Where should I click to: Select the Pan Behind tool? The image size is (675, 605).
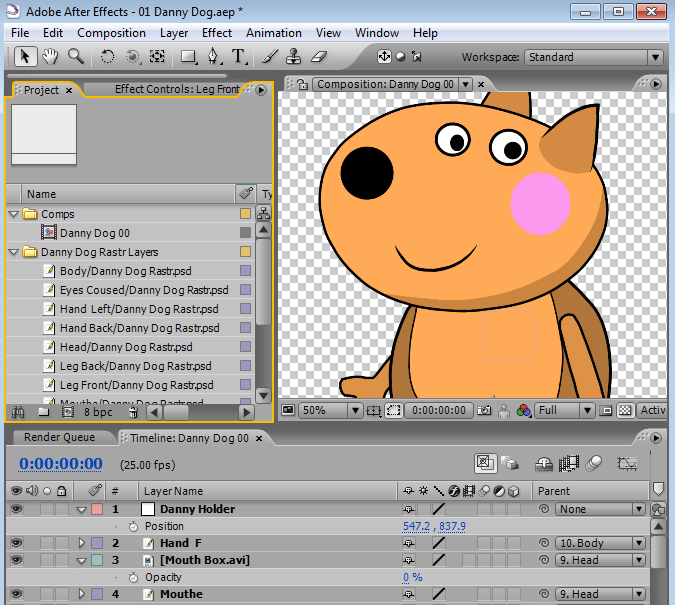point(157,56)
